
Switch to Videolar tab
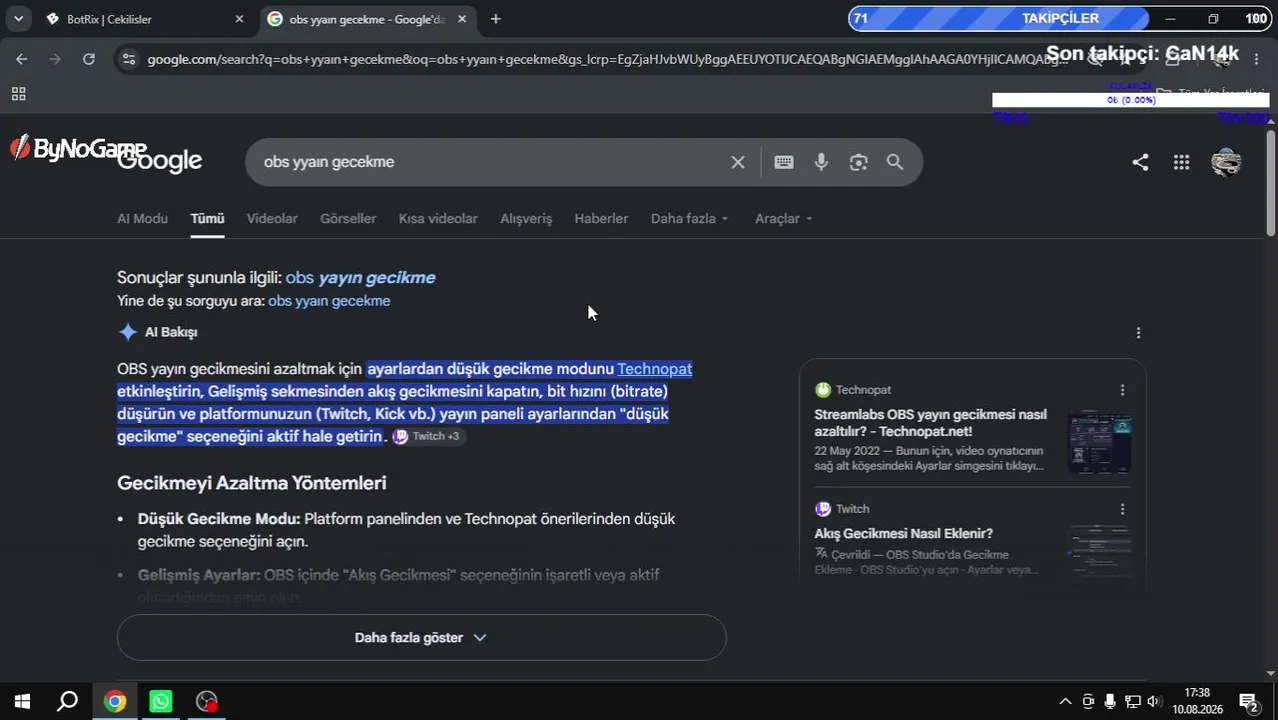click(x=272, y=219)
